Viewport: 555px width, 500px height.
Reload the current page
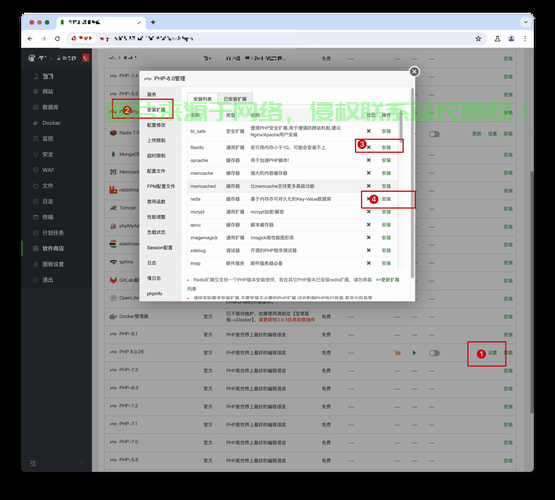(x=57, y=39)
